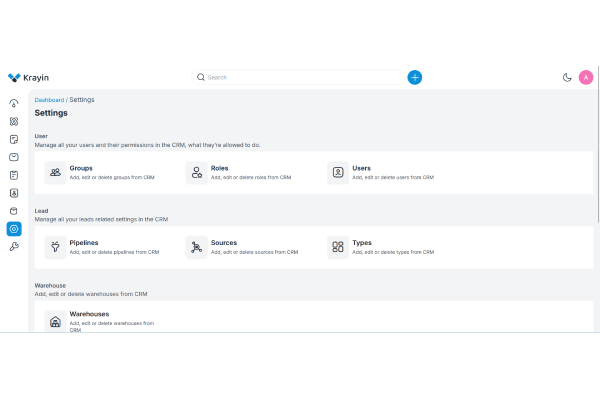Go to Quotes sidebar icon
The width and height of the screenshot is (600, 400).
(x=14, y=139)
